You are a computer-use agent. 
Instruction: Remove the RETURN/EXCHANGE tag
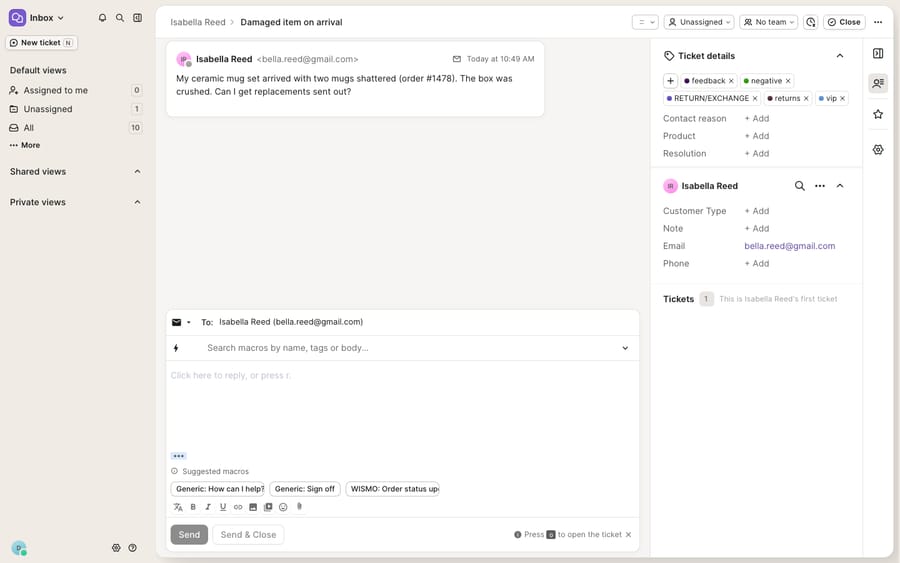click(x=755, y=99)
